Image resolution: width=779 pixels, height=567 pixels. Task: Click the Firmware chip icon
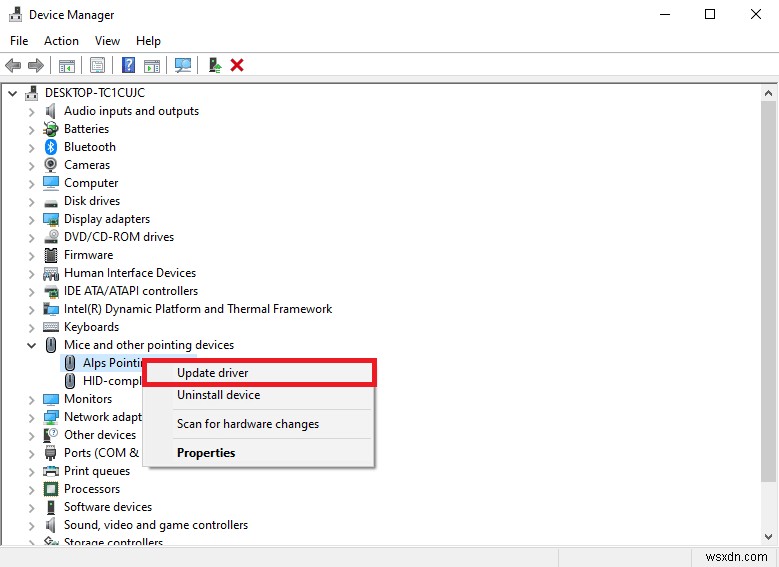point(51,255)
